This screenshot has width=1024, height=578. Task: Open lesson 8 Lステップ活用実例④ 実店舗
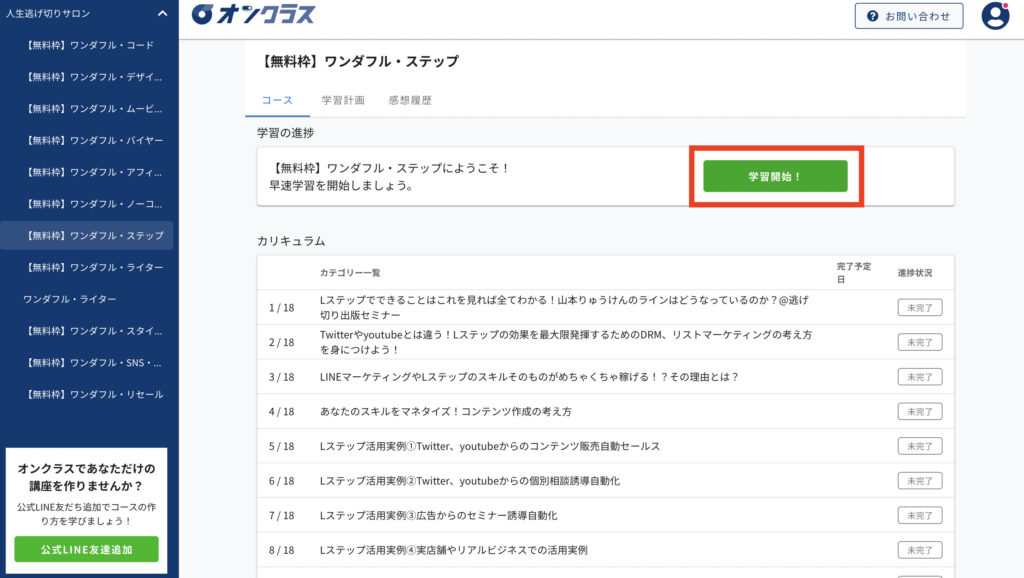coord(452,550)
